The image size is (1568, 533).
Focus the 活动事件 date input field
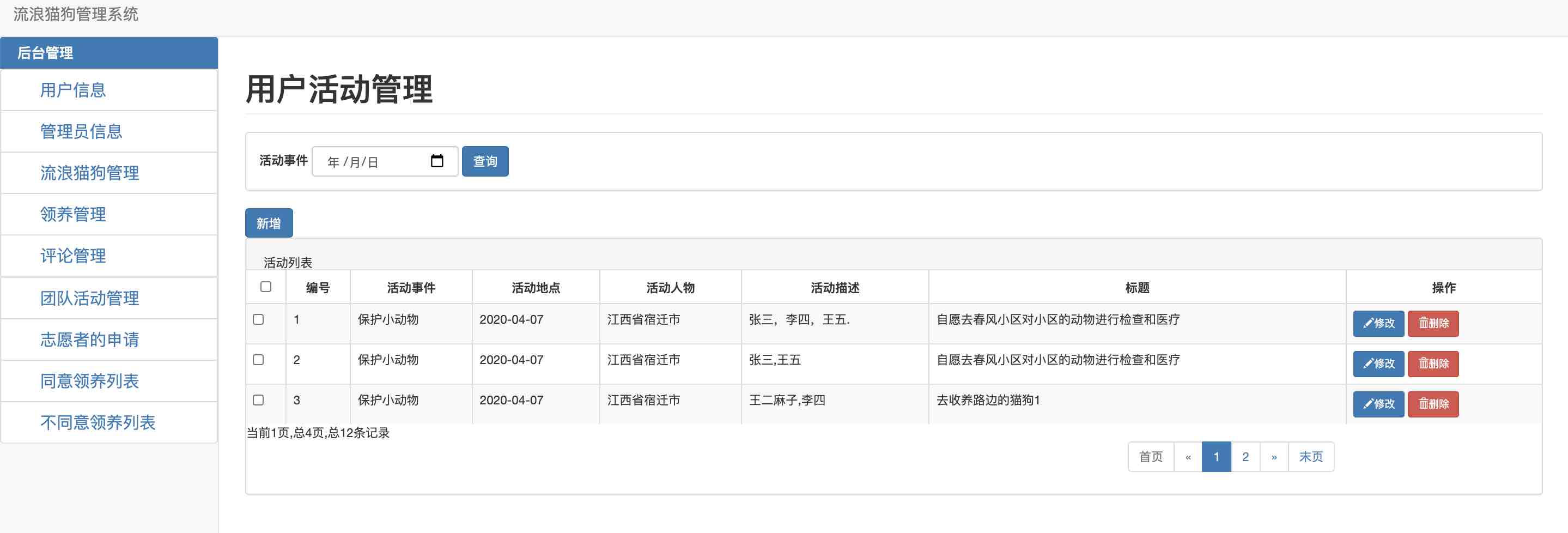(x=385, y=161)
